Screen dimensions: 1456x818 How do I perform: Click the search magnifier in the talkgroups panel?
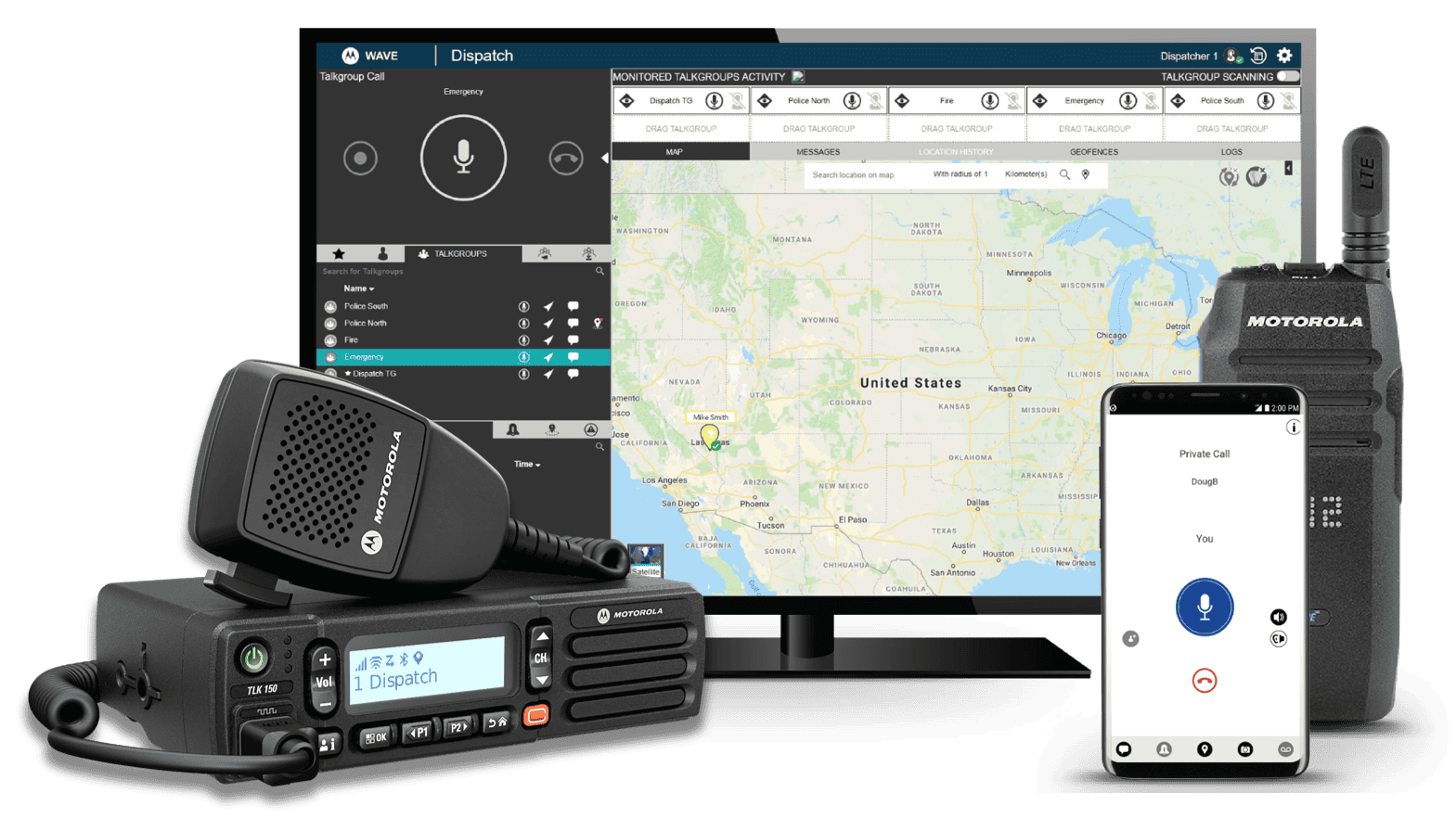click(x=599, y=271)
